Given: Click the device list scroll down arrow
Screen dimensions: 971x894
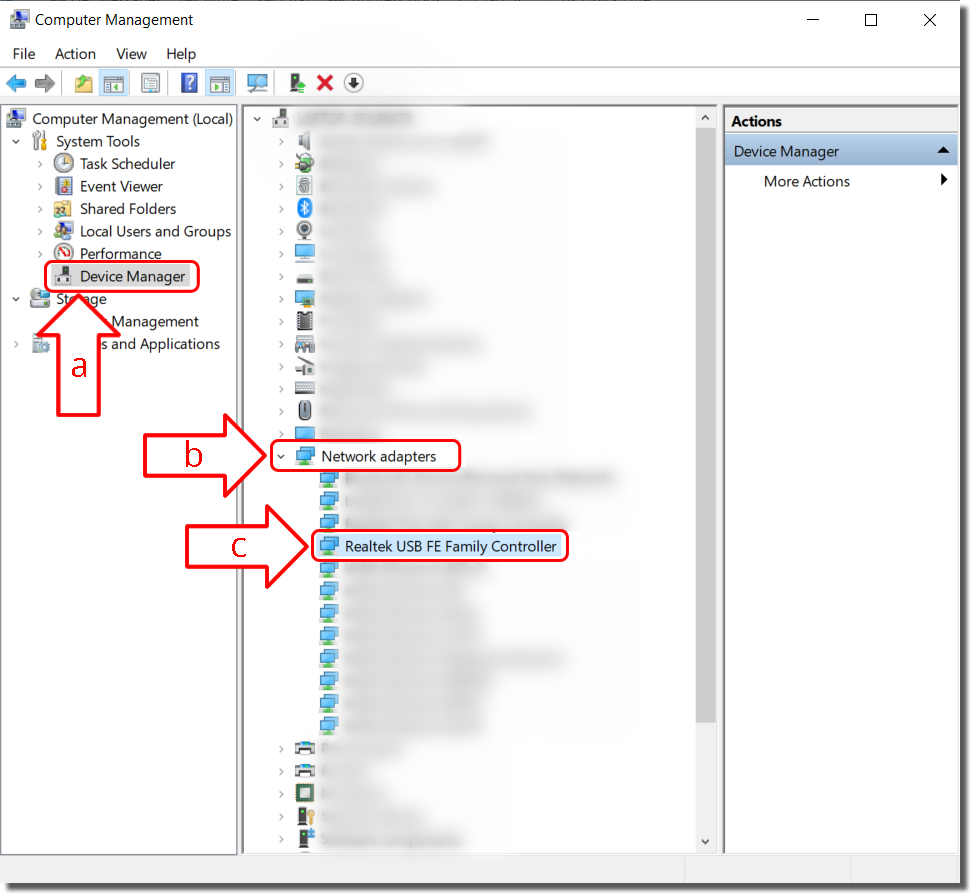Looking at the screenshot, I should pos(705,842).
